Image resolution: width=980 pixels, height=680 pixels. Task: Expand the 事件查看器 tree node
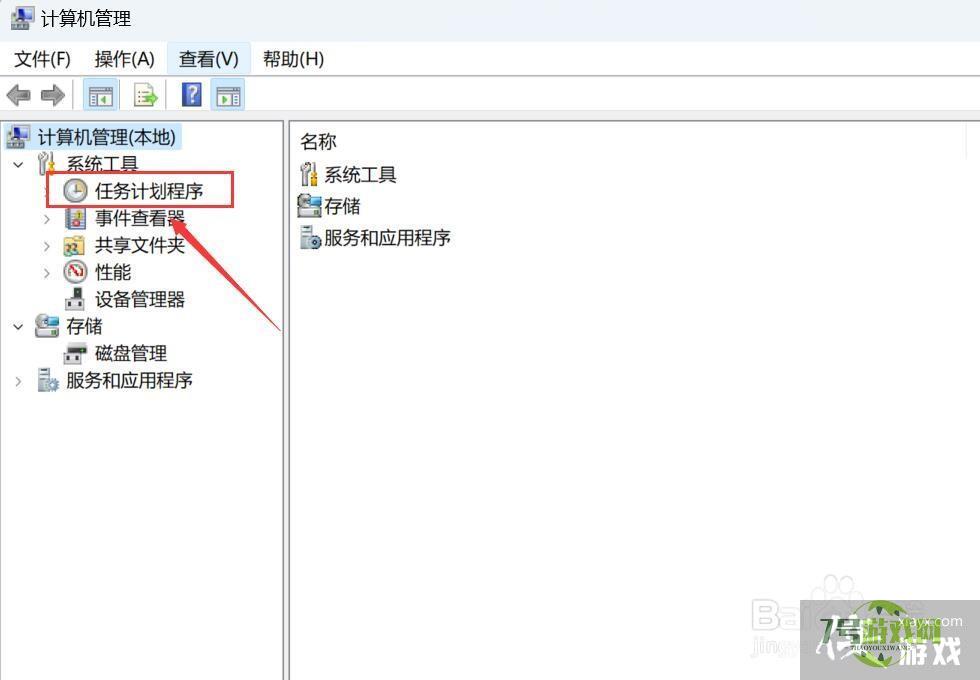pos(46,219)
